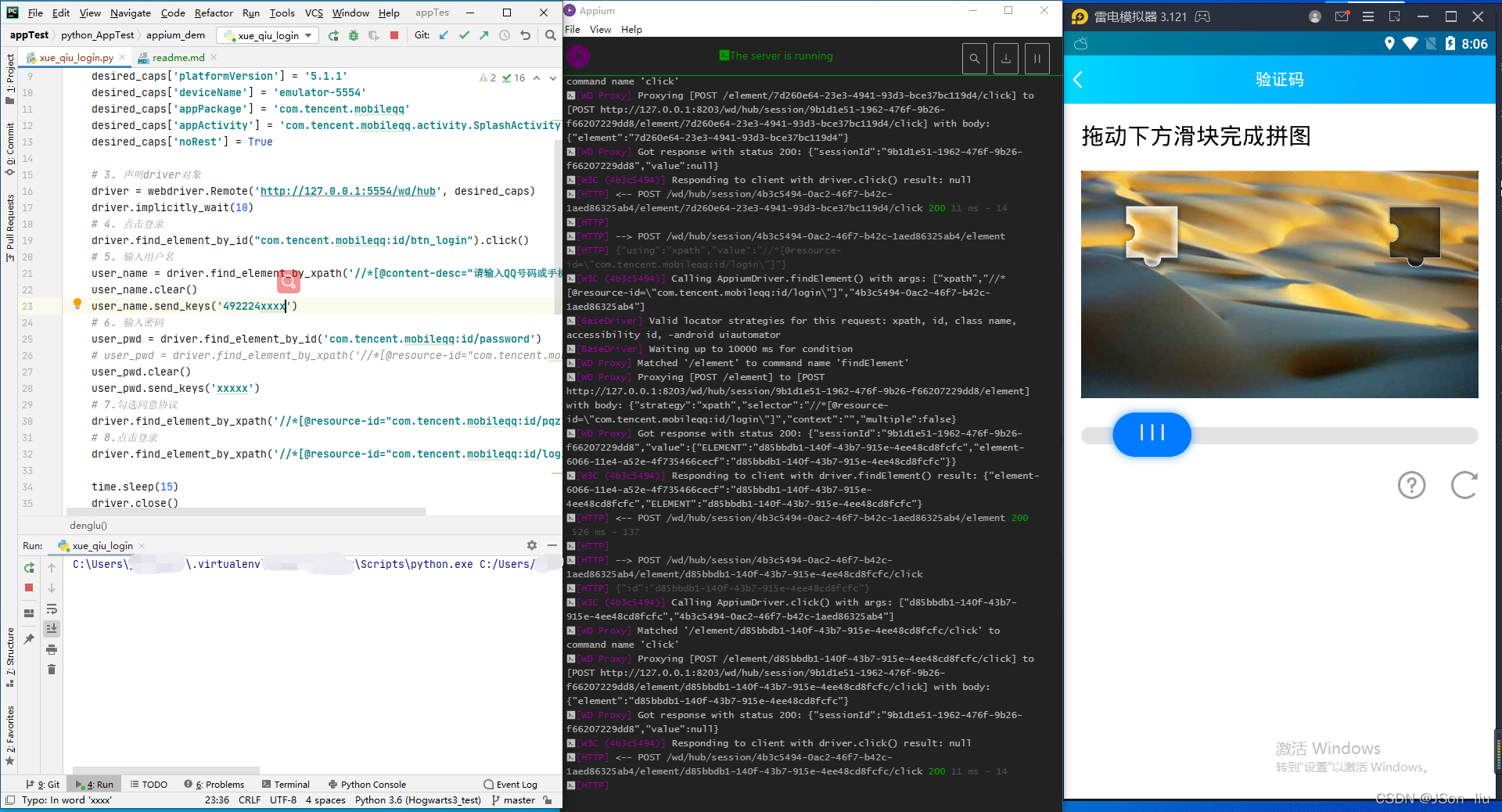The width and height of the screenshot is (1502, 812).
Task: Pause Appium server log output
Action: tap(1037, 58)
